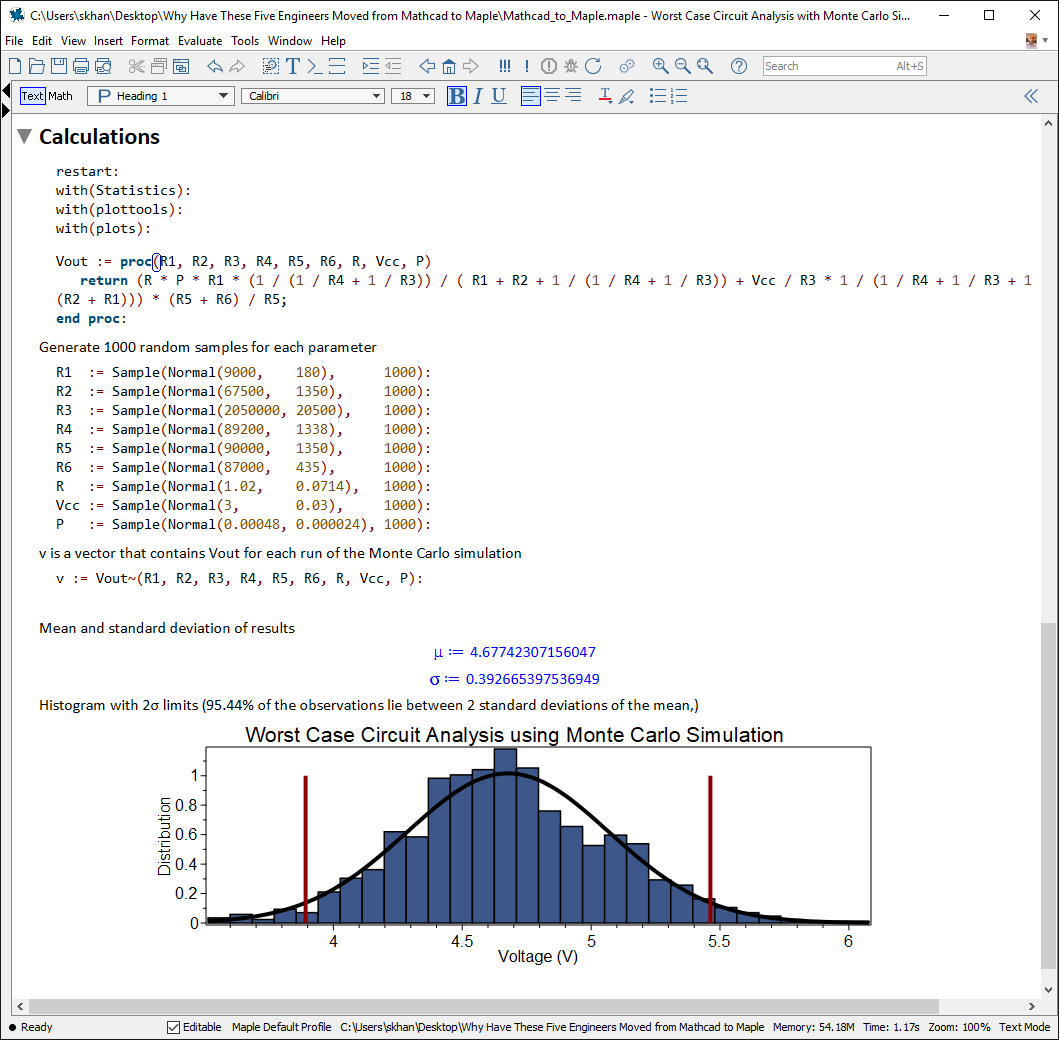This screenshot has width=1059, height=1040.
Task: Collapse the context panel with double chevron
Action: [x=1031, y=96]
